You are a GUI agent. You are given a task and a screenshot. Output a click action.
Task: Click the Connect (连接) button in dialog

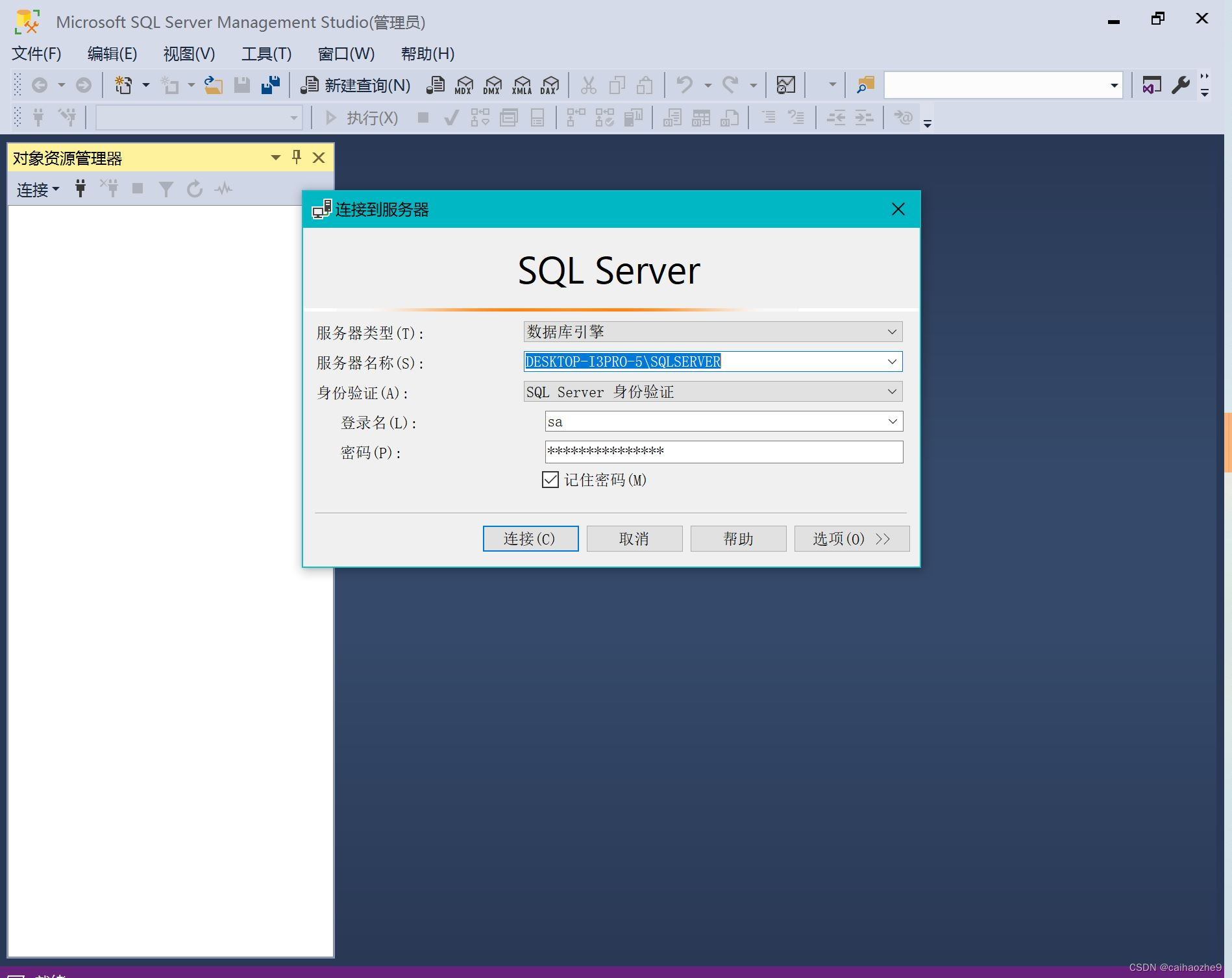[530, 539]
